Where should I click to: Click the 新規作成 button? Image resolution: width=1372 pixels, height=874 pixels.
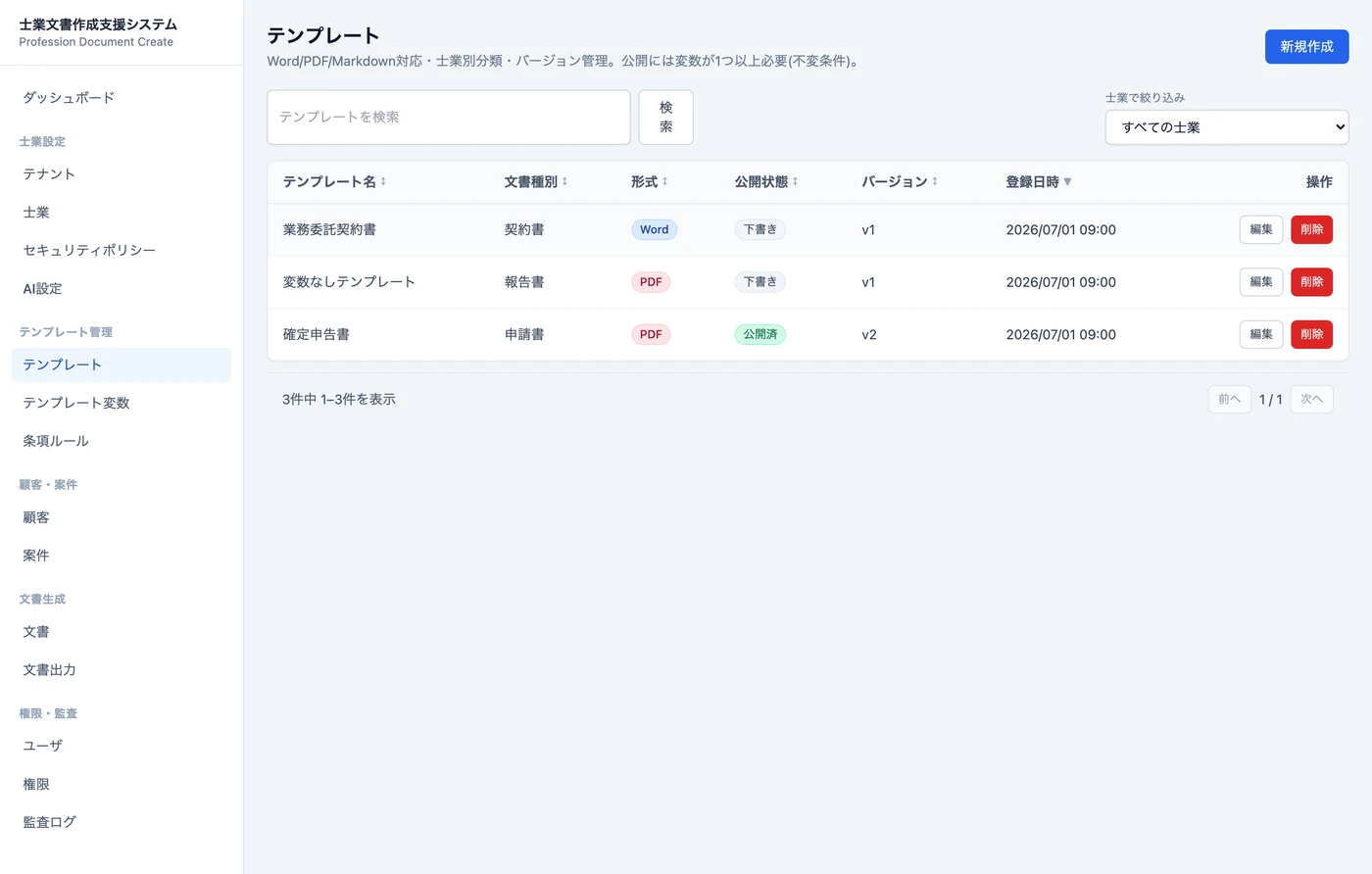pyautogui.click(x=1306, y=47)
